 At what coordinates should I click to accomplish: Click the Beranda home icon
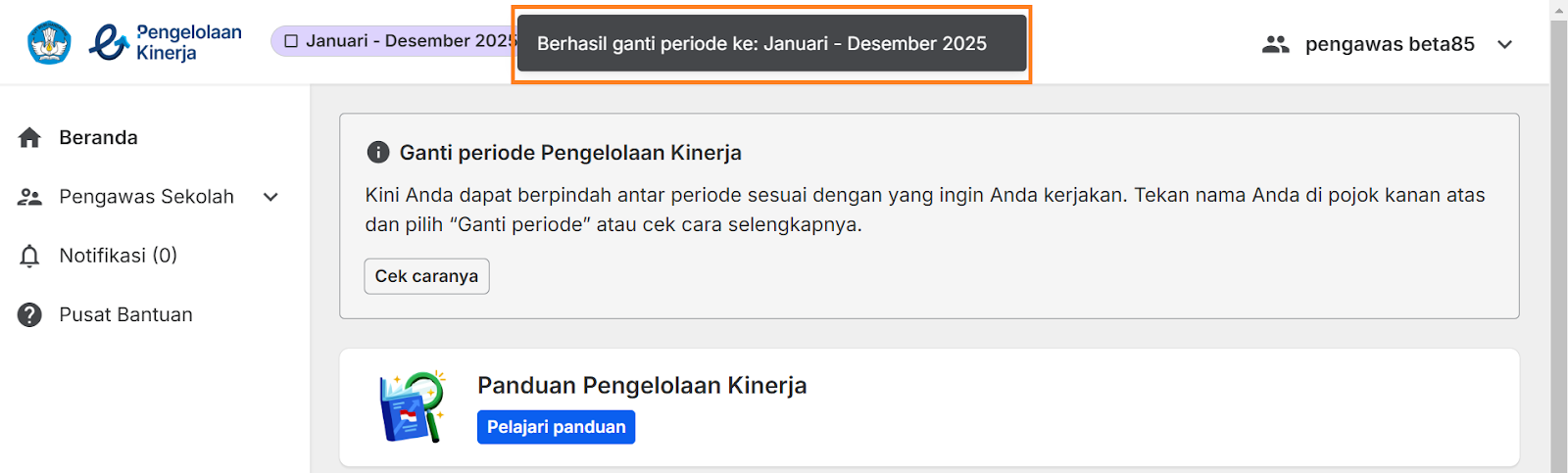29,138
